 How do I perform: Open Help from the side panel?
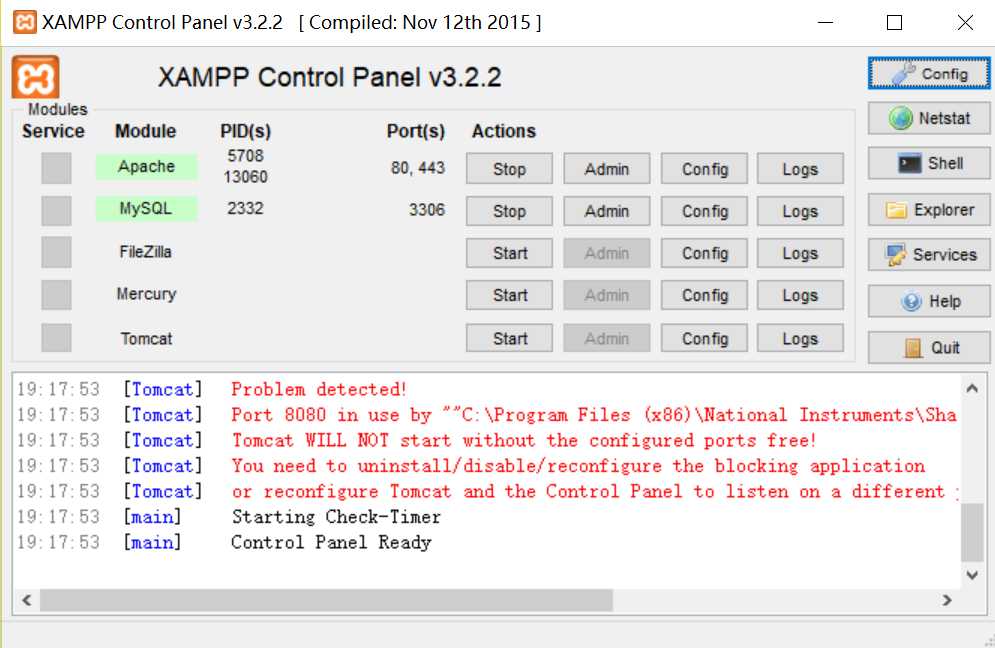click(928, 301)
